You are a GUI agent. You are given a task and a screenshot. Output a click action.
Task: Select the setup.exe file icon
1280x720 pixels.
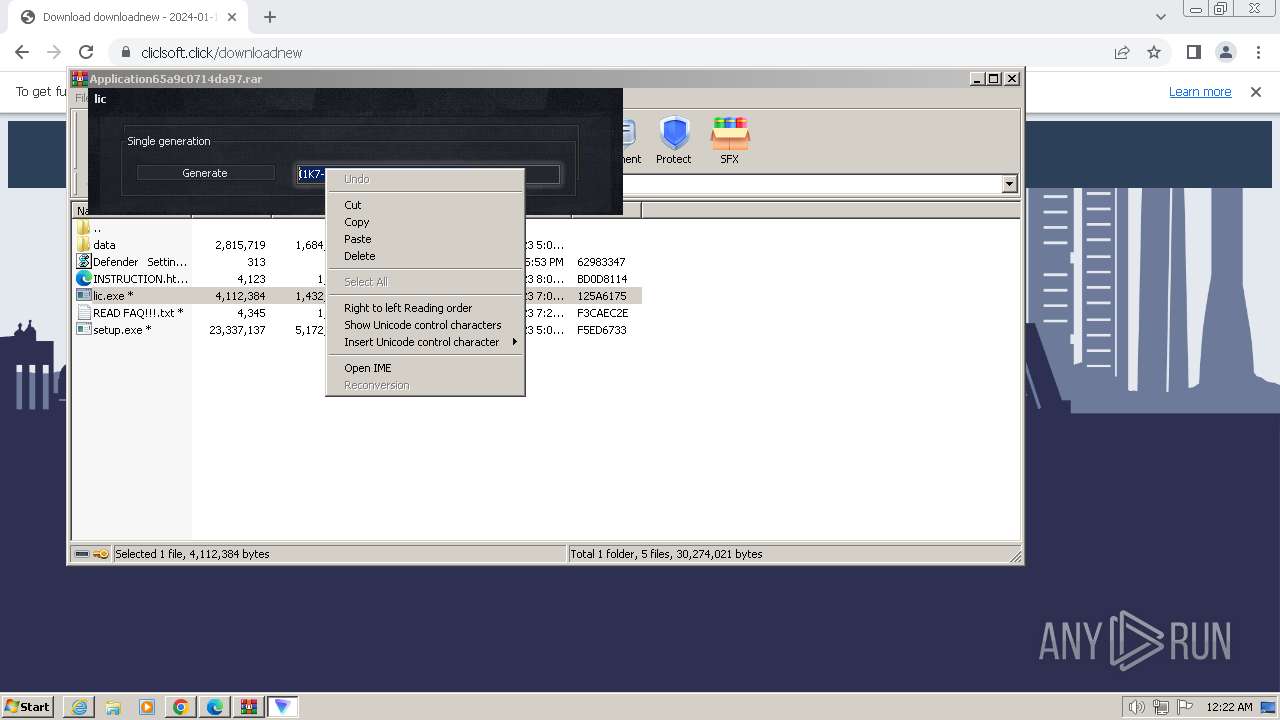pos(84,330)
